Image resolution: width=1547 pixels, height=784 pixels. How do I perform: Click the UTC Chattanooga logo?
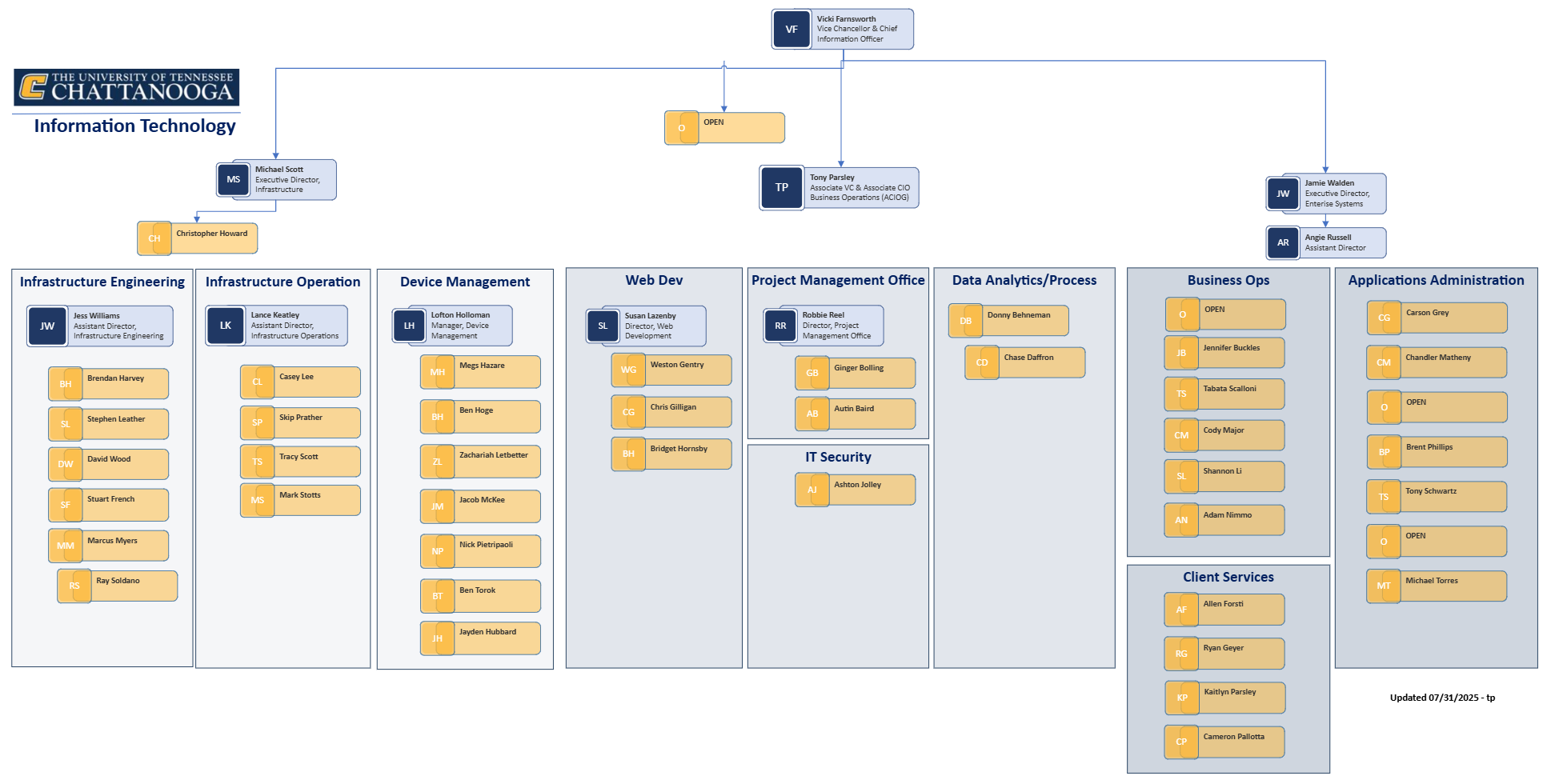126,87
